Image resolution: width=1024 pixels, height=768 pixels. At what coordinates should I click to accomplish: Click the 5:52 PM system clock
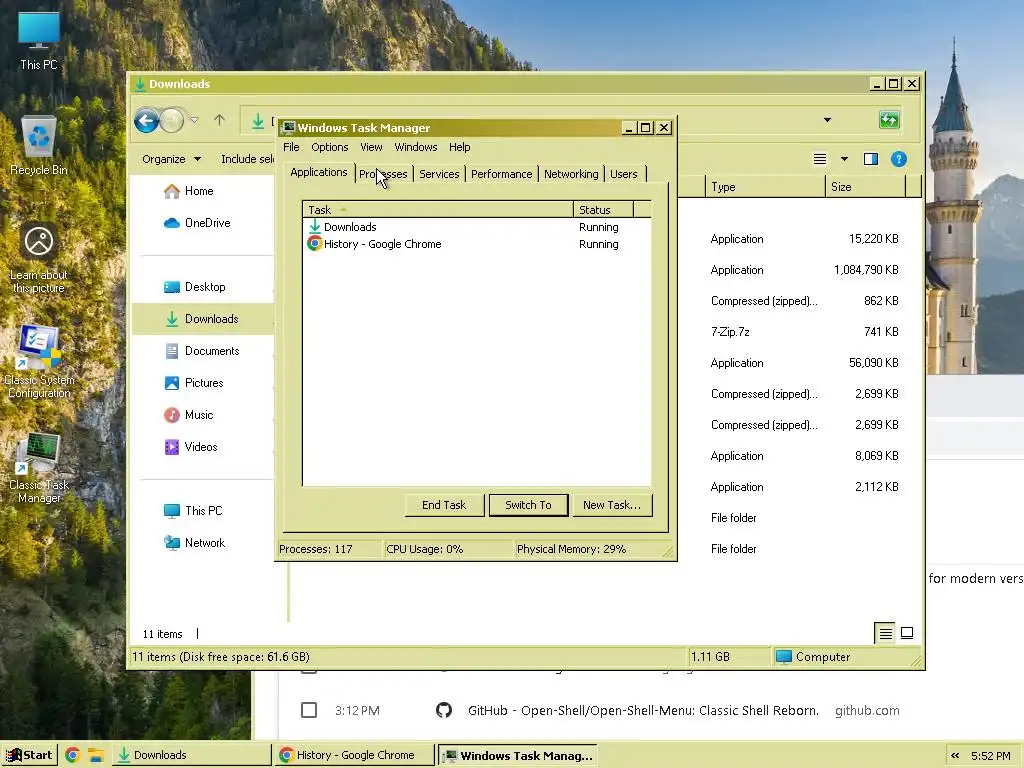tap(990, 756)
